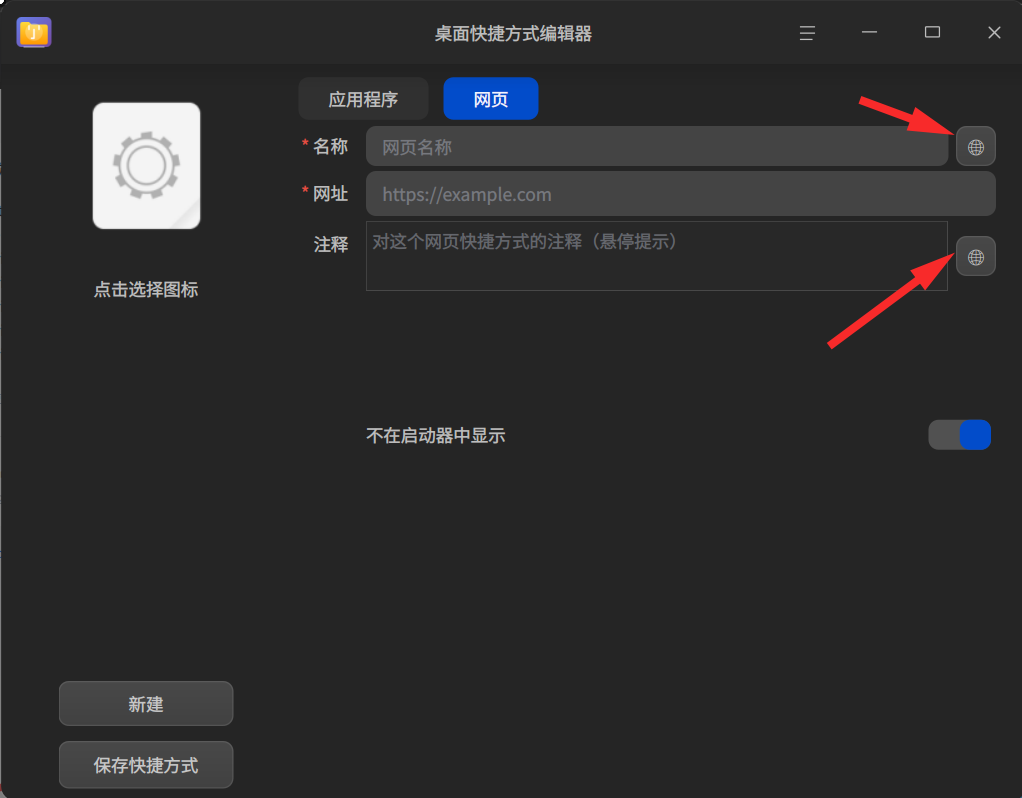
Task: Switch to the 应用程序 tab
Action: point(363,99)
